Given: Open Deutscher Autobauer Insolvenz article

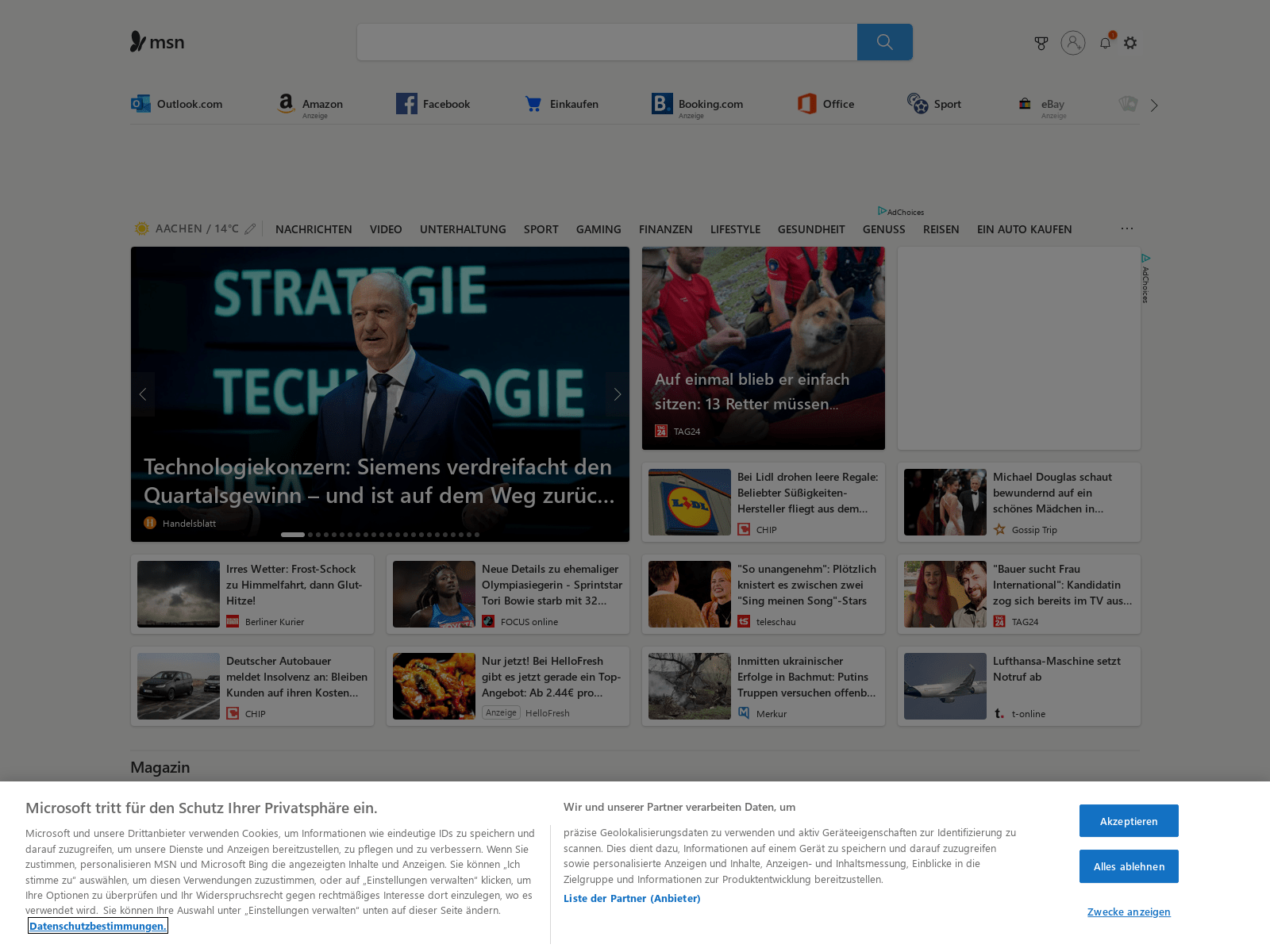Looking at the screenshot, I should [x=252, y=686].
